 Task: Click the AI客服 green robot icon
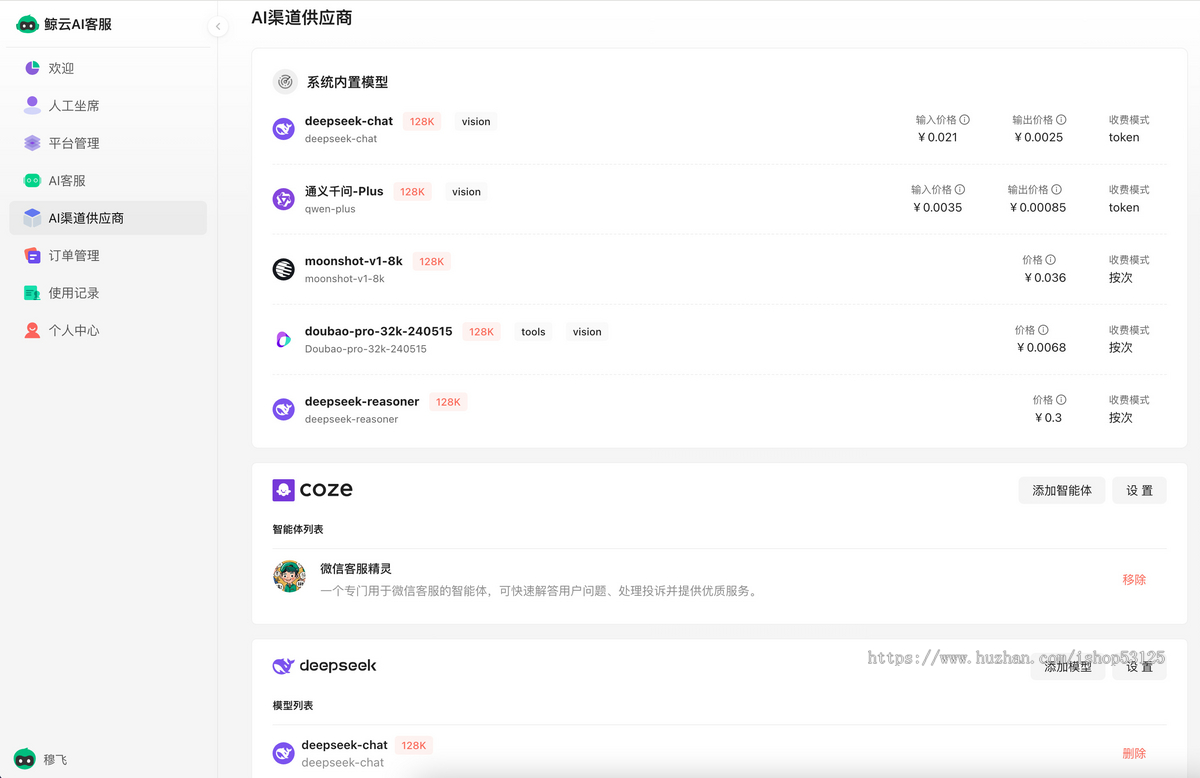32,180
